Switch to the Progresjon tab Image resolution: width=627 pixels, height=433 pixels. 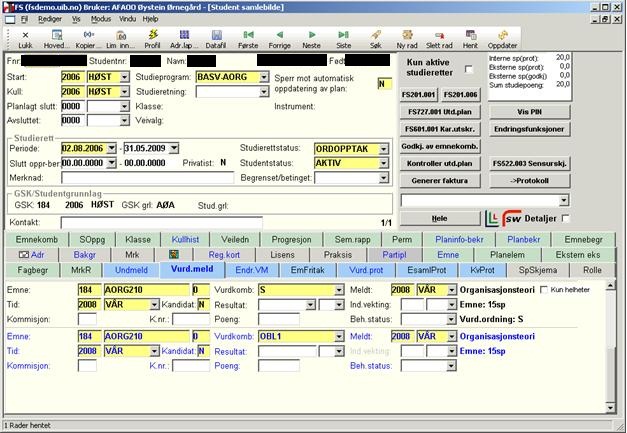pos(291,239)
